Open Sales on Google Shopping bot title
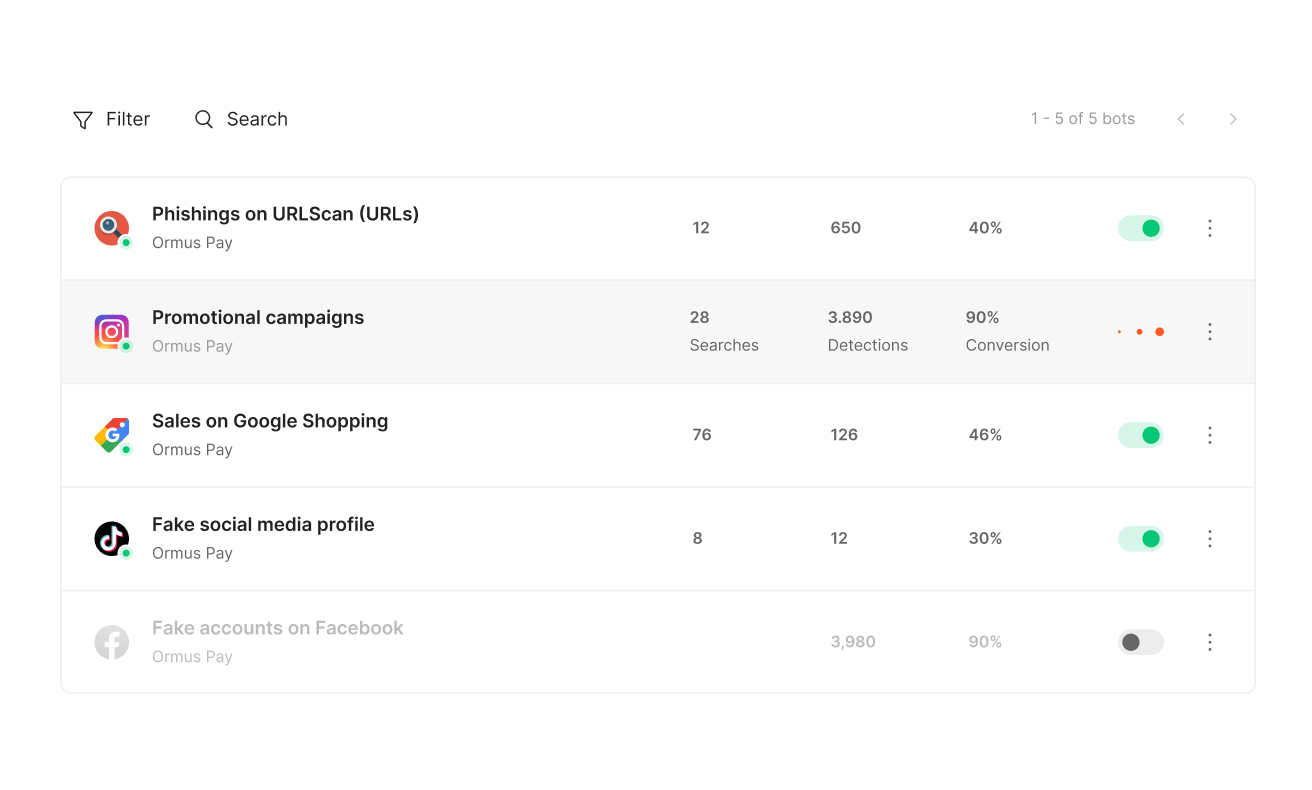Image resolution: width=1312 pixels, height=790 pixels. pos(270,421)
